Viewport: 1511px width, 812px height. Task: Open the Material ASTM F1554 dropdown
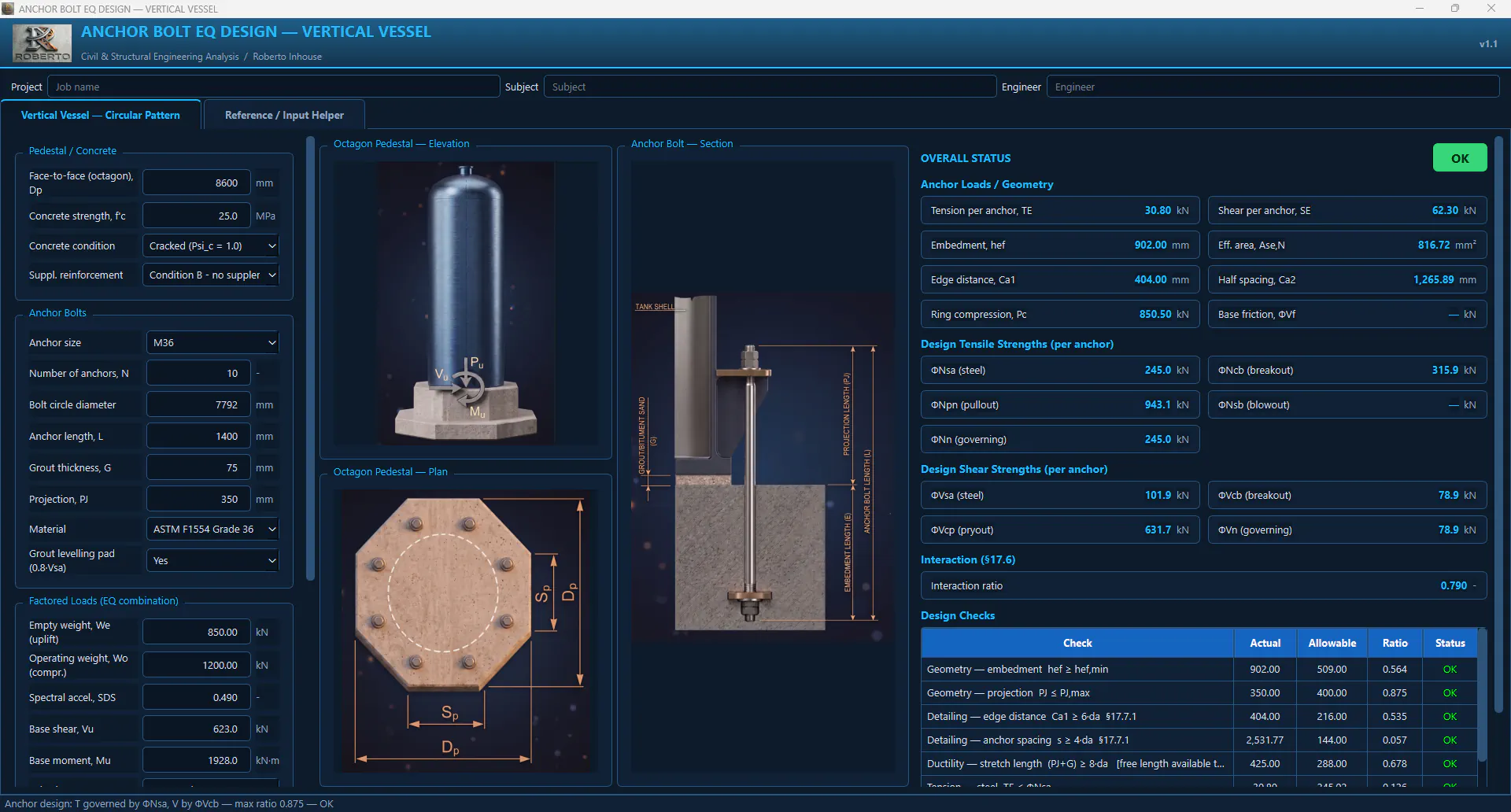click(x=212, y=529)
